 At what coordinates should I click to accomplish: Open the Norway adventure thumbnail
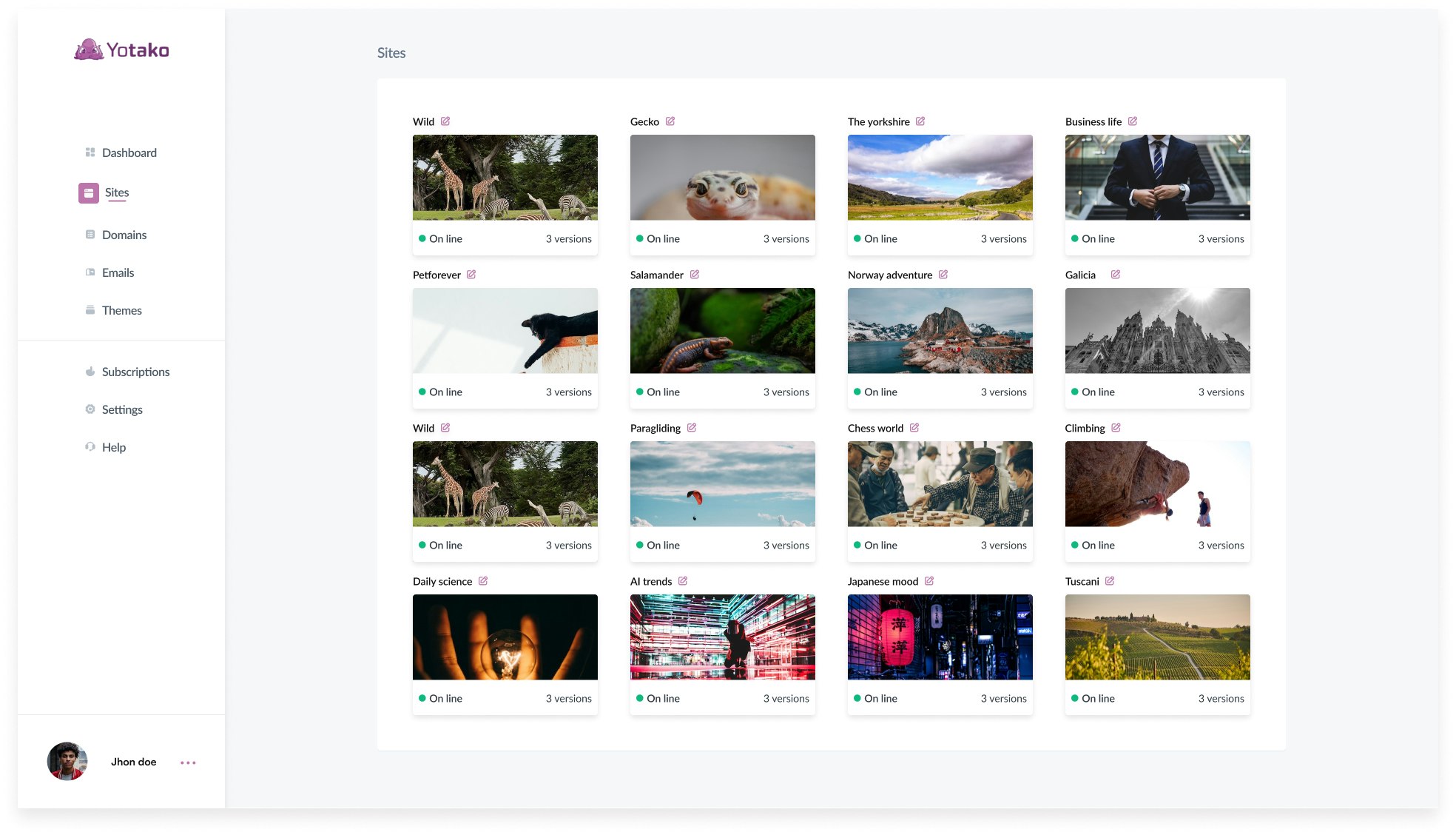[x=940, y=331]
